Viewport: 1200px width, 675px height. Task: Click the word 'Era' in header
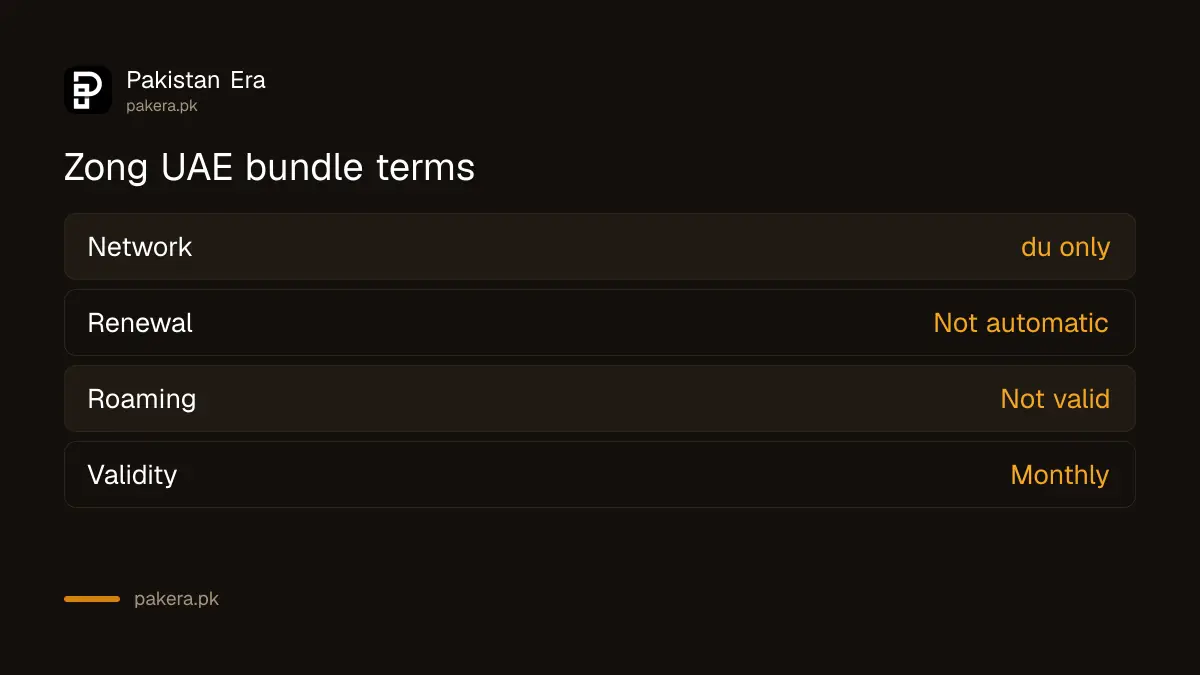[x=248, y=80]
